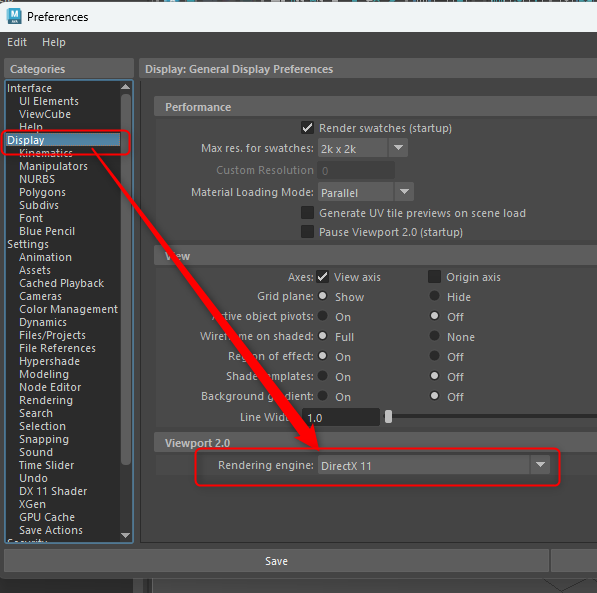Turn Background gradient On
The image size is (597, 593).
pos(322,395)
